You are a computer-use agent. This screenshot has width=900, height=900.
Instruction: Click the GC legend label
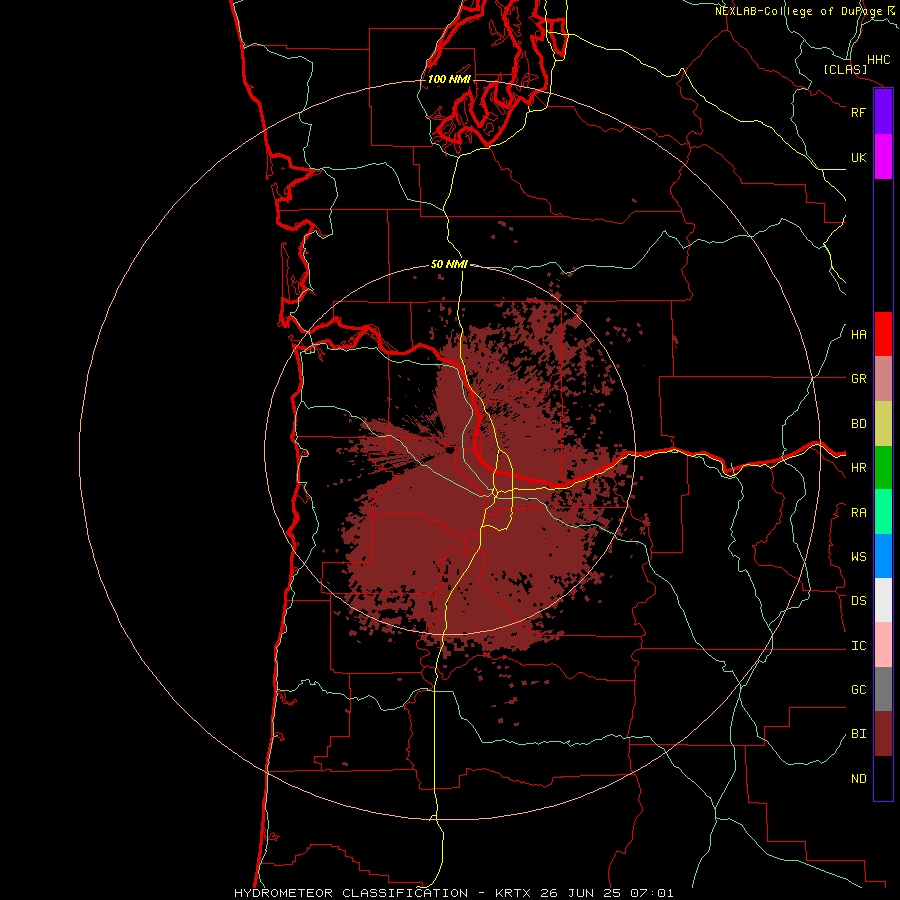click(858, 689)
